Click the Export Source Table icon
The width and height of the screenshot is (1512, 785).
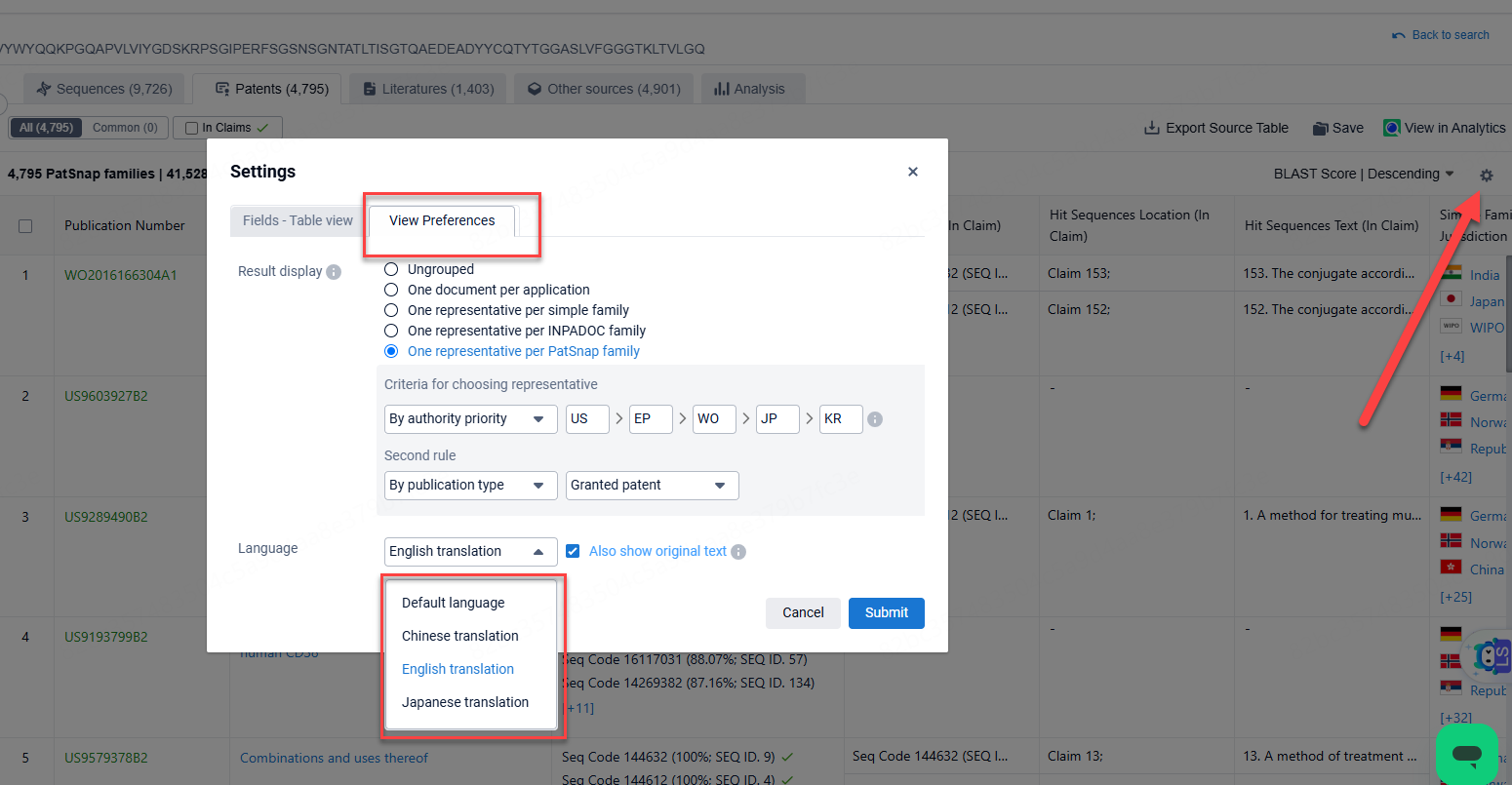coord(1151,128)
